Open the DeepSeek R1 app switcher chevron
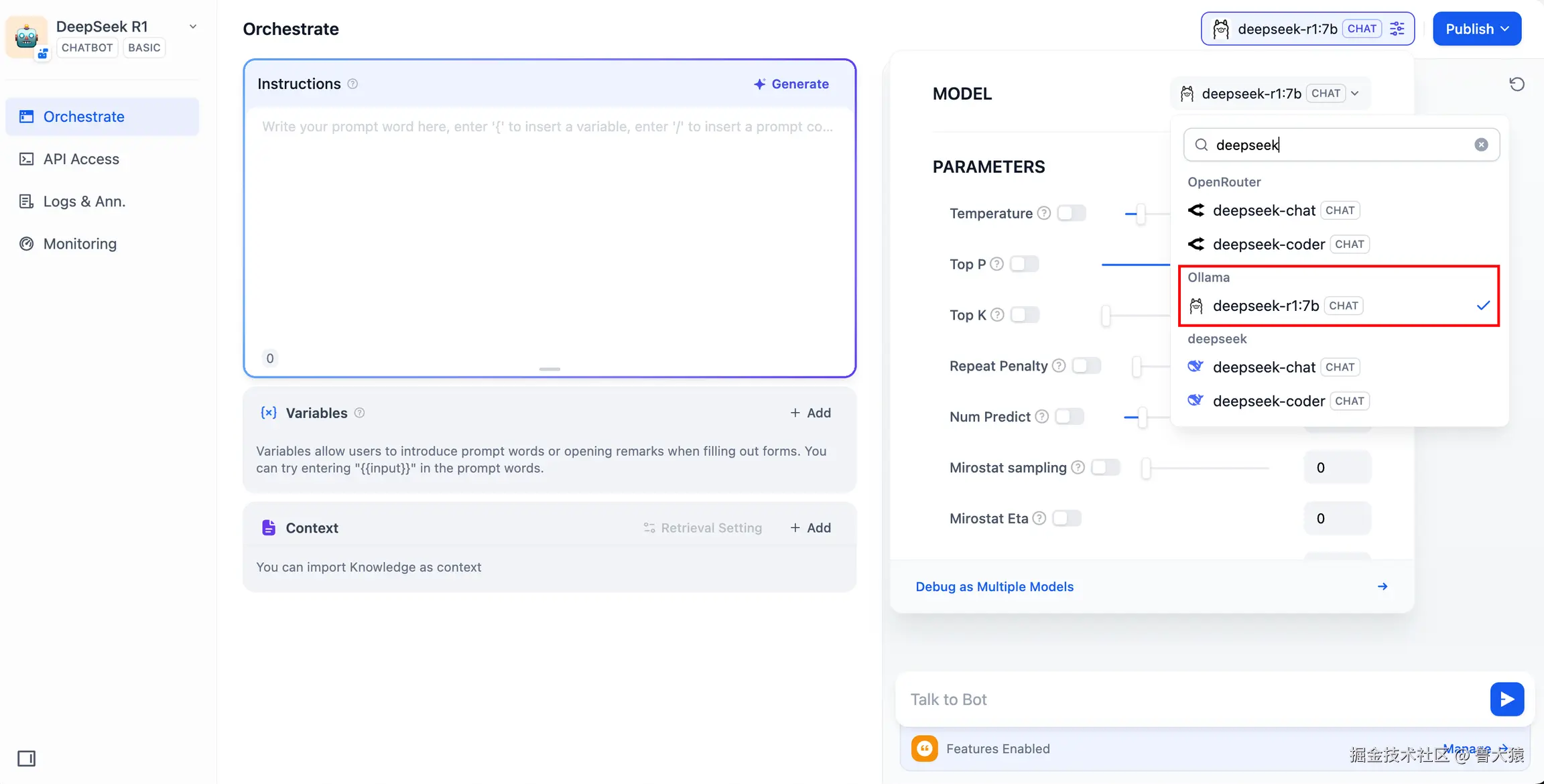 193,27
